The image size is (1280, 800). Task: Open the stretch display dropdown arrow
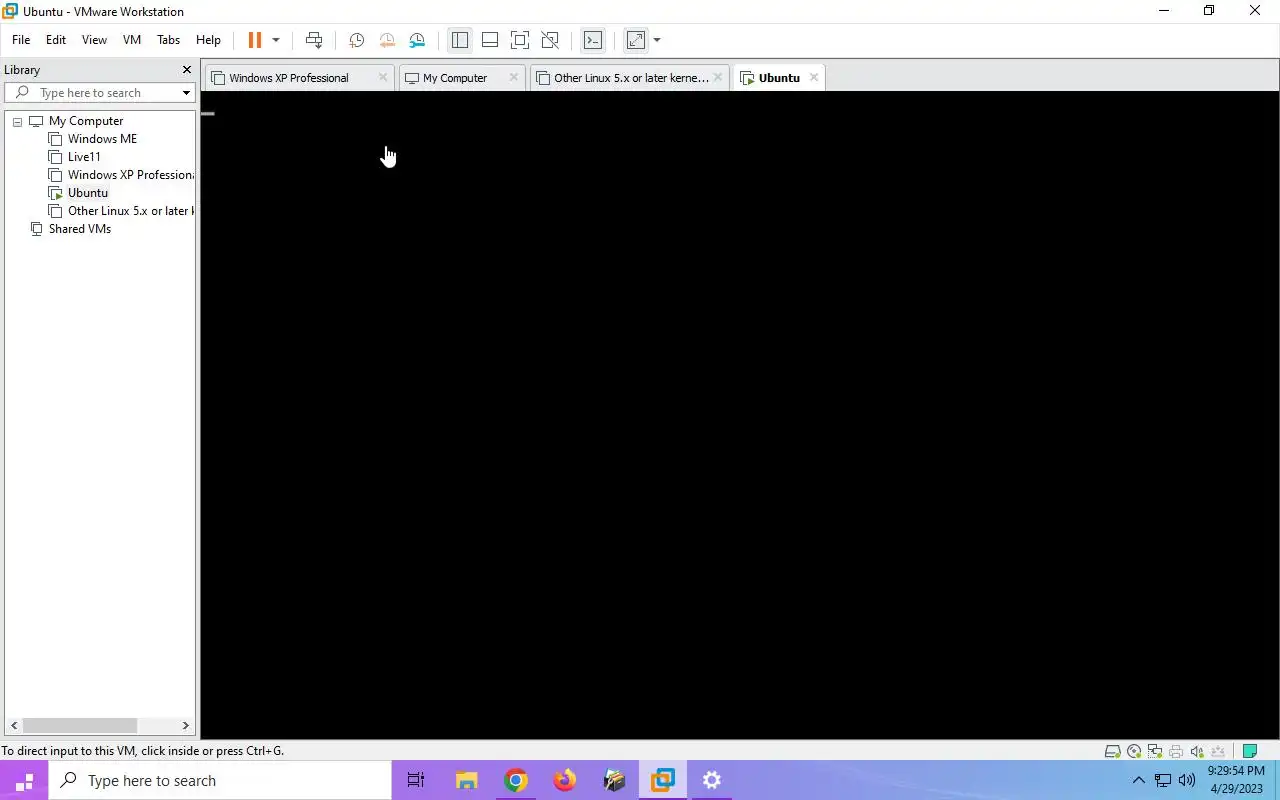[x=657, y=40]
